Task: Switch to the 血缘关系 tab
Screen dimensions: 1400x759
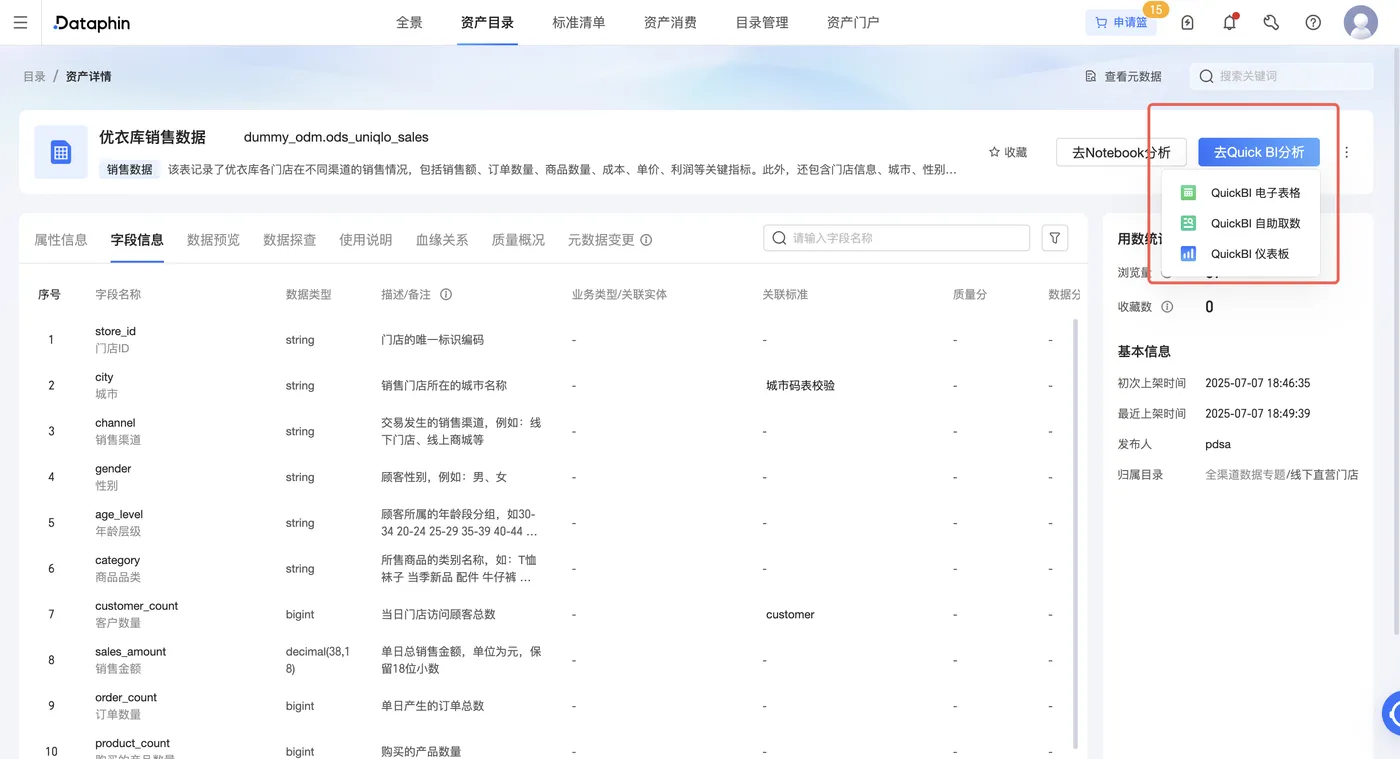Action: coord(442,240)
